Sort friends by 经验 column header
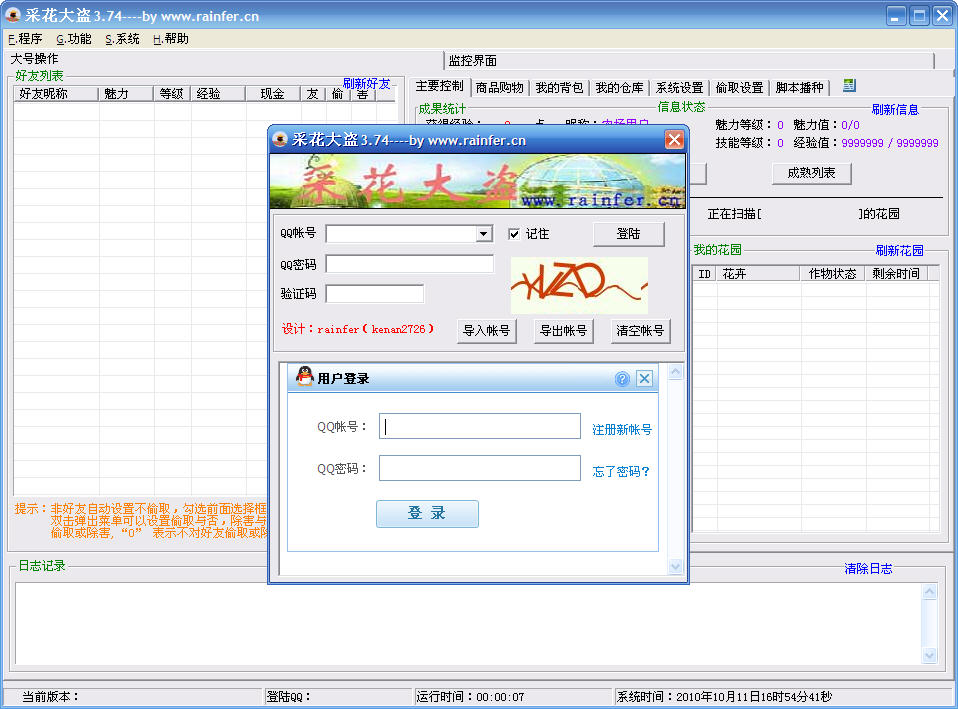 coord(218,94)
